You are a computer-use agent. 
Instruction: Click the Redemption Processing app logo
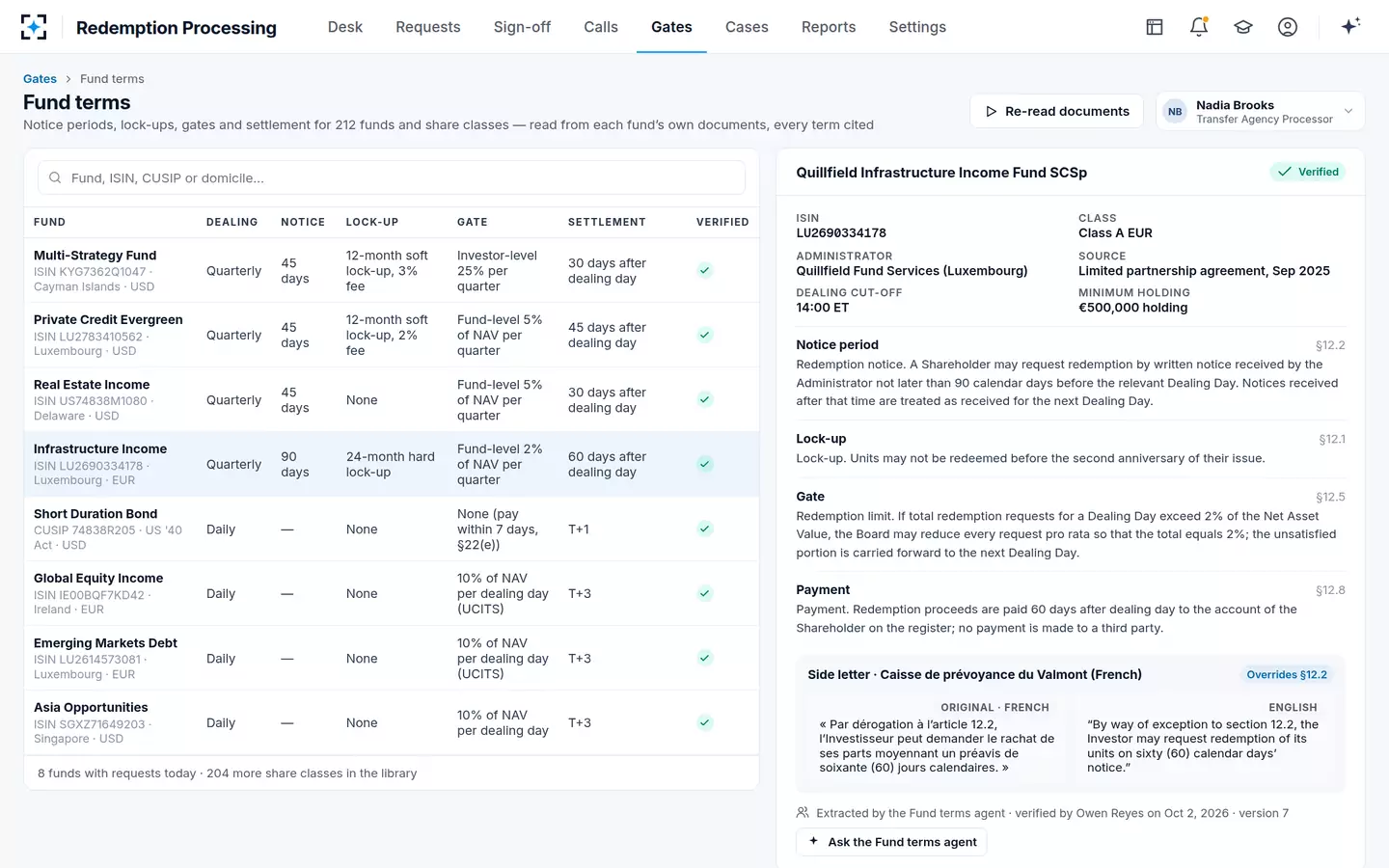[x=34, y=27]
